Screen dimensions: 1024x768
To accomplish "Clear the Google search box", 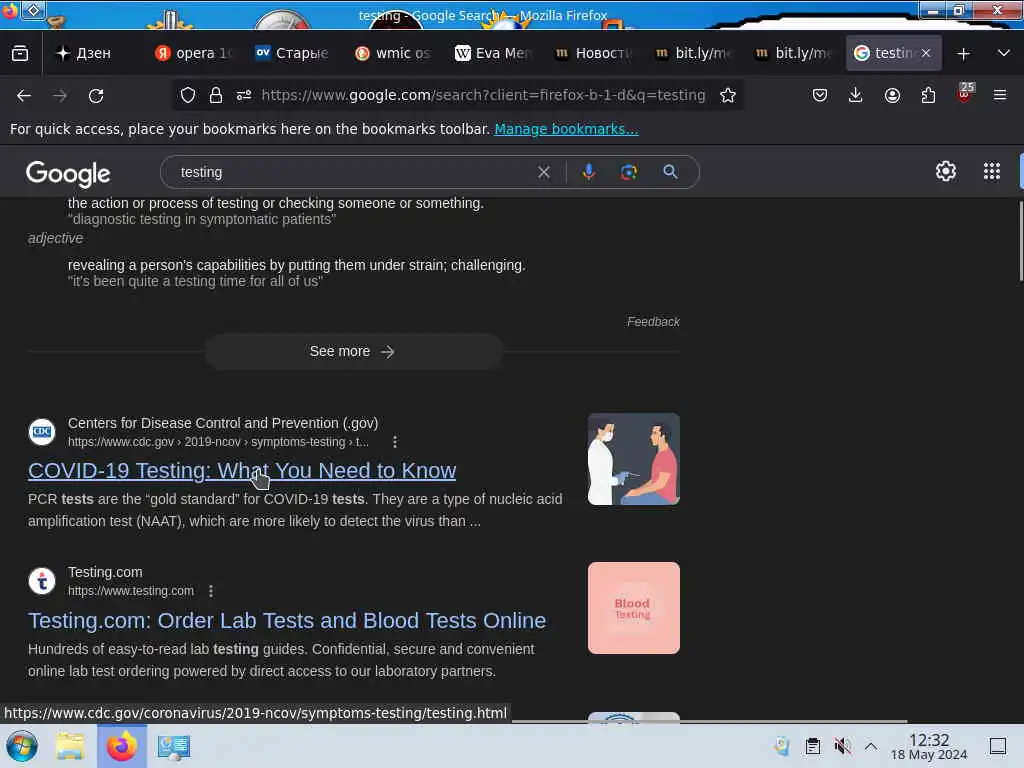I will coord(543,172).
